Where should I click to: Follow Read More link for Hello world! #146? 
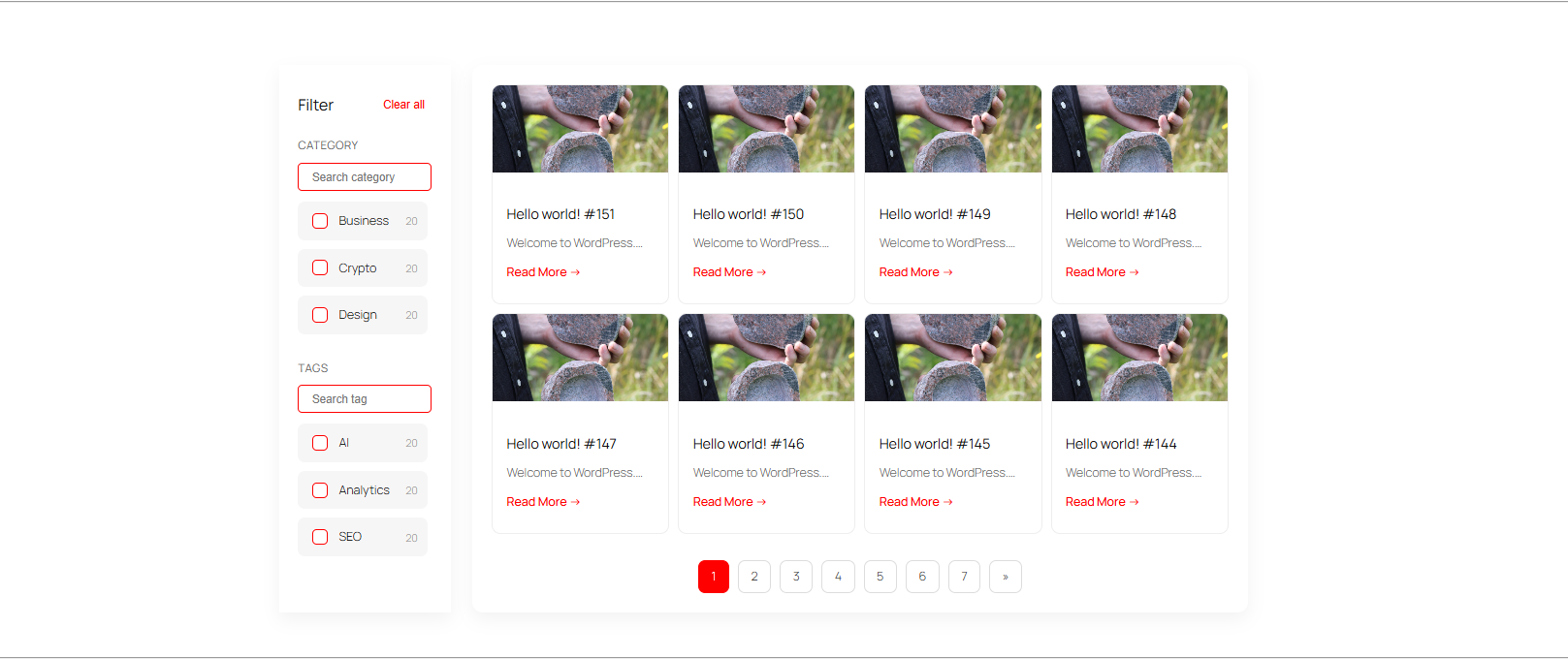pos(730,502)
